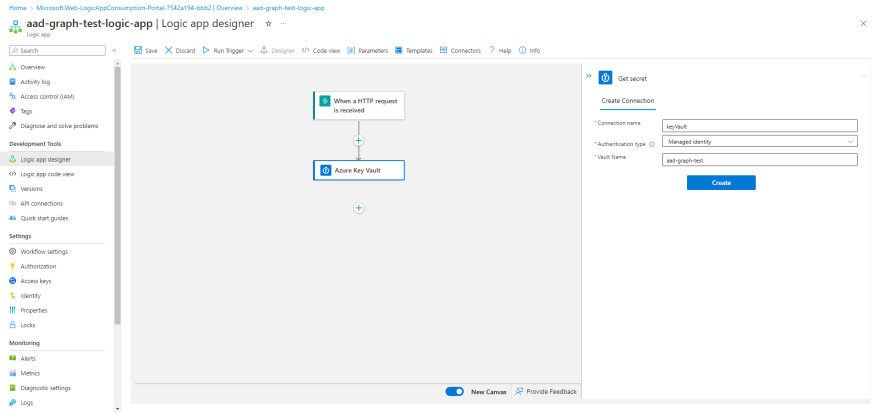Open the Microsoft.Web-LogicAppConsumption Overview breadcrumb
Viewport: 880px width, 413px height.
click(139, 8)
